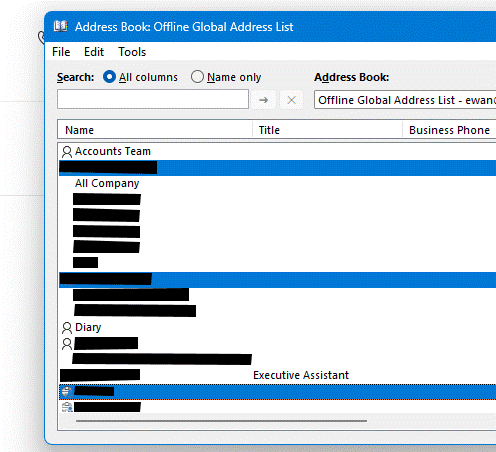Click the Business Phone column header
The height and width of the screenshot is (452, 496).
click(x=449, y=130)
